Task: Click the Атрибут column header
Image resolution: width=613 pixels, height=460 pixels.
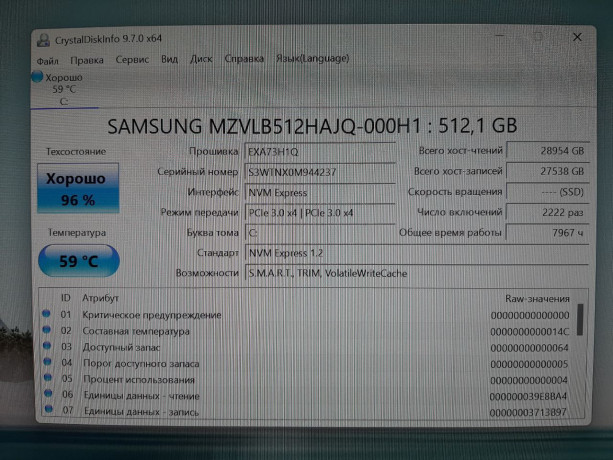Action: (x=100, y=298)
